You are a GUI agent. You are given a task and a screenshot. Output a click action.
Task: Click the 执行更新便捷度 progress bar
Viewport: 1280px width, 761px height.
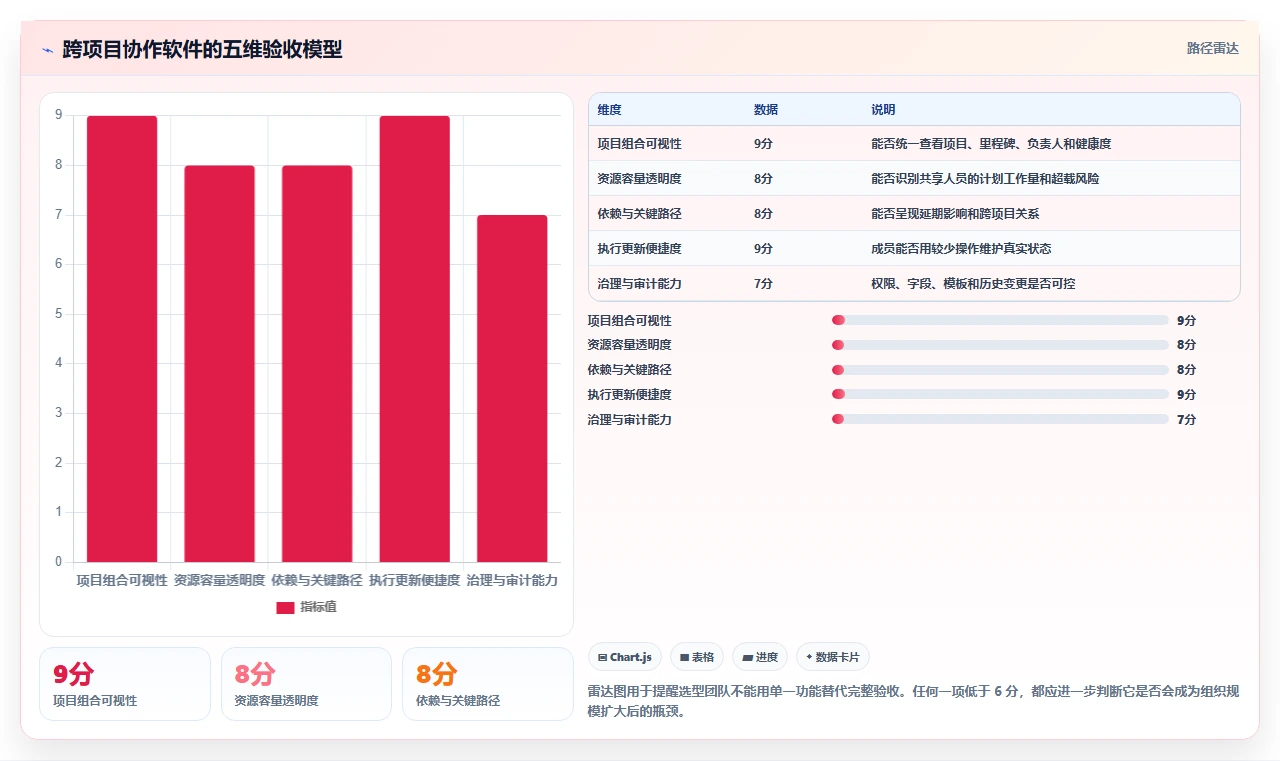coord(1000,395)
